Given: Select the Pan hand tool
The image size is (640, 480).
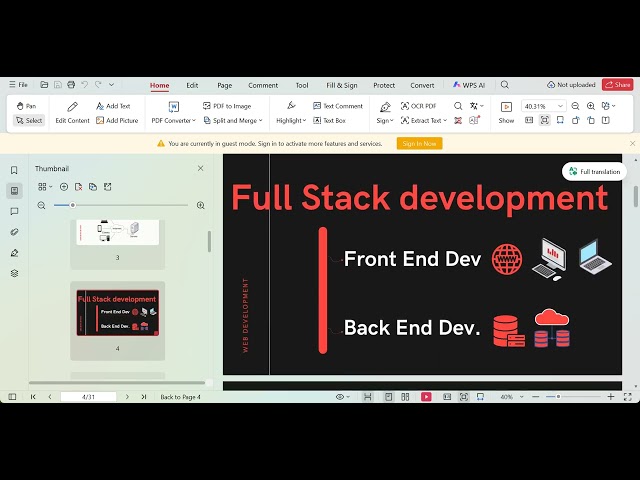Looking at the screenshot, I should tap(27, 106).
